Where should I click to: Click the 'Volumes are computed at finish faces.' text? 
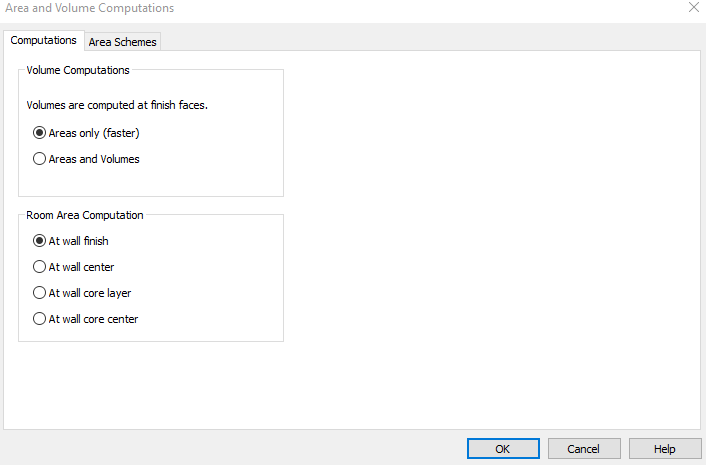coord(117,105)
